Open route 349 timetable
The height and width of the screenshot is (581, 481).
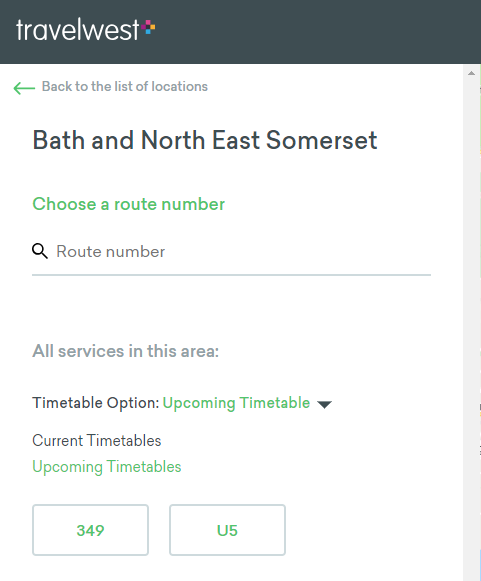click(90, 530)
